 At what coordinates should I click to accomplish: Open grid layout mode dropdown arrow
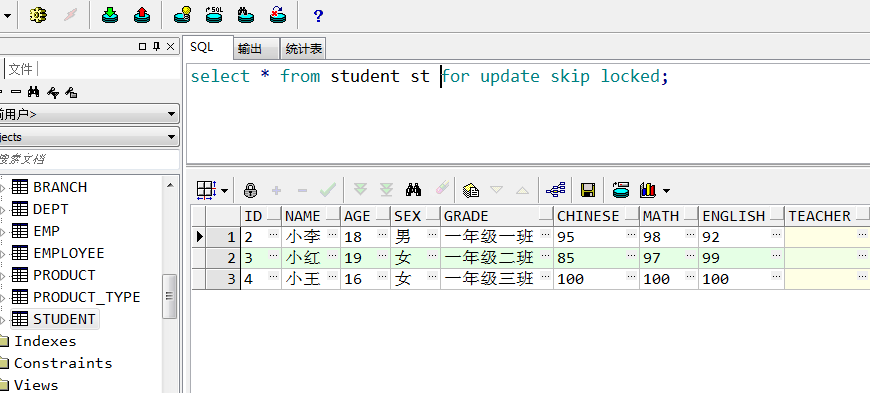click(224, 191)
